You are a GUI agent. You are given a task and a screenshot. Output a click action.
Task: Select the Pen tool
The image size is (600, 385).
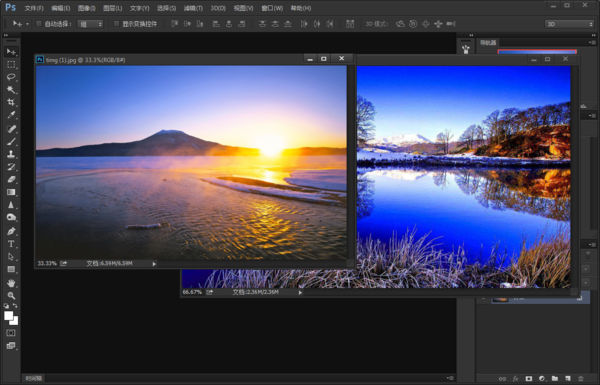pos(11,231)
